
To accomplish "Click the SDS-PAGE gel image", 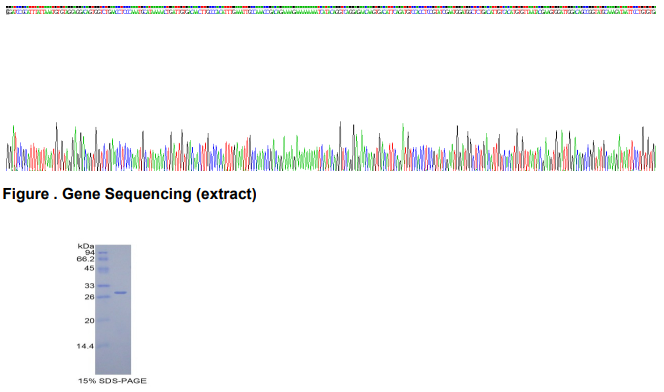I will coord(113,309).
